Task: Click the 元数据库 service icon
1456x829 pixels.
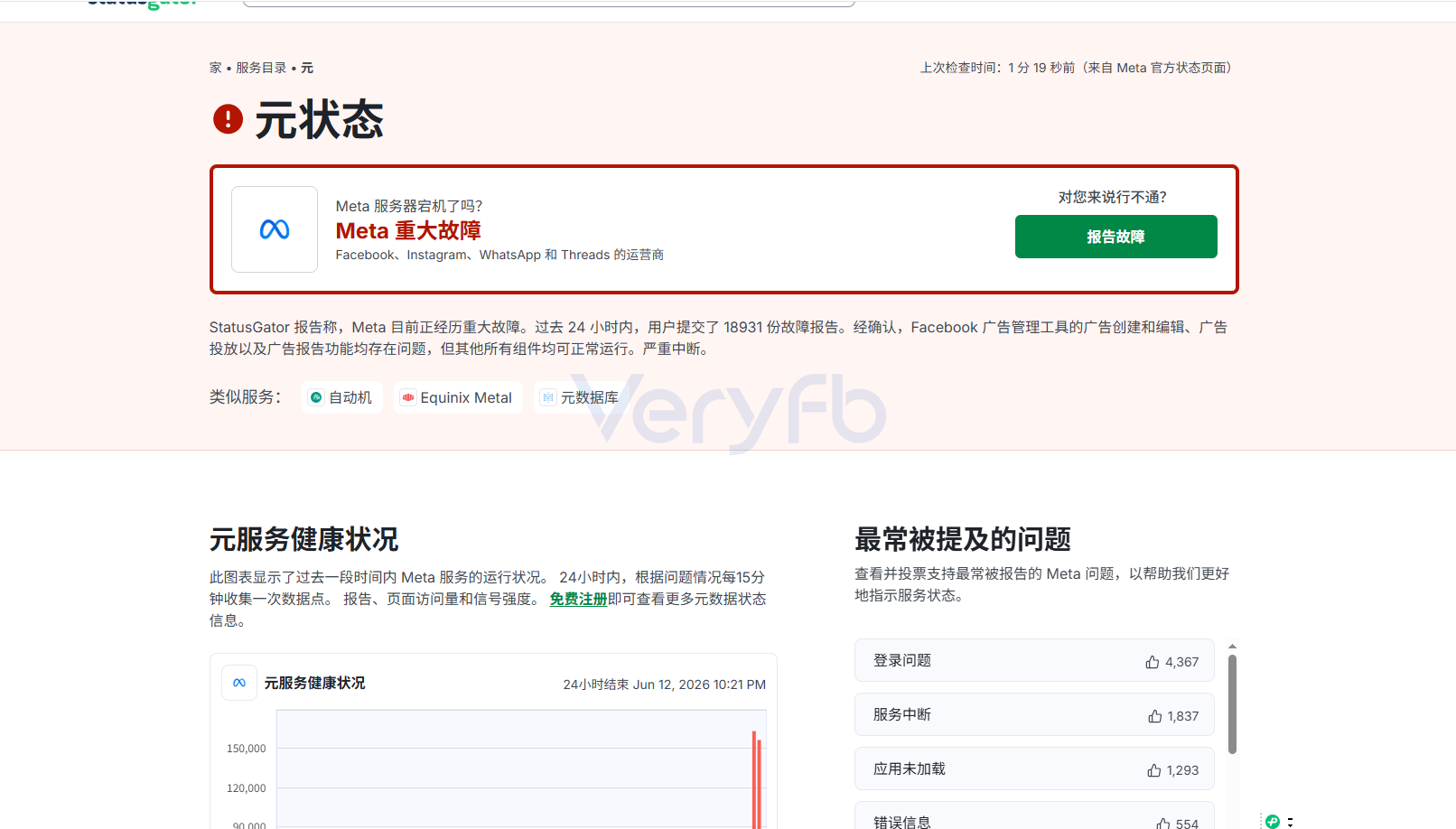Action: [x=548, y=397]
